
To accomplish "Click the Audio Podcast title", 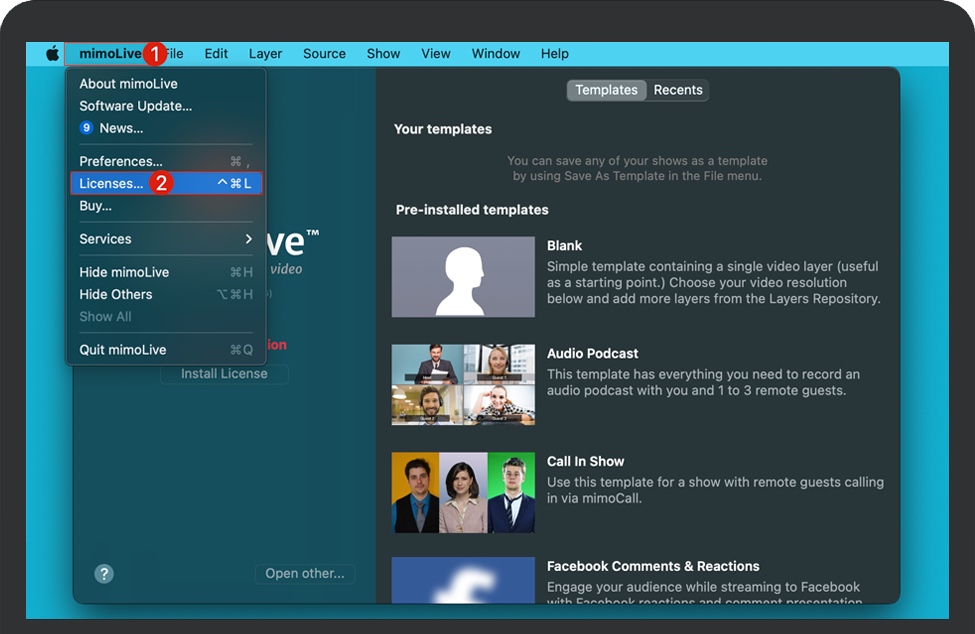I will 593,354.
